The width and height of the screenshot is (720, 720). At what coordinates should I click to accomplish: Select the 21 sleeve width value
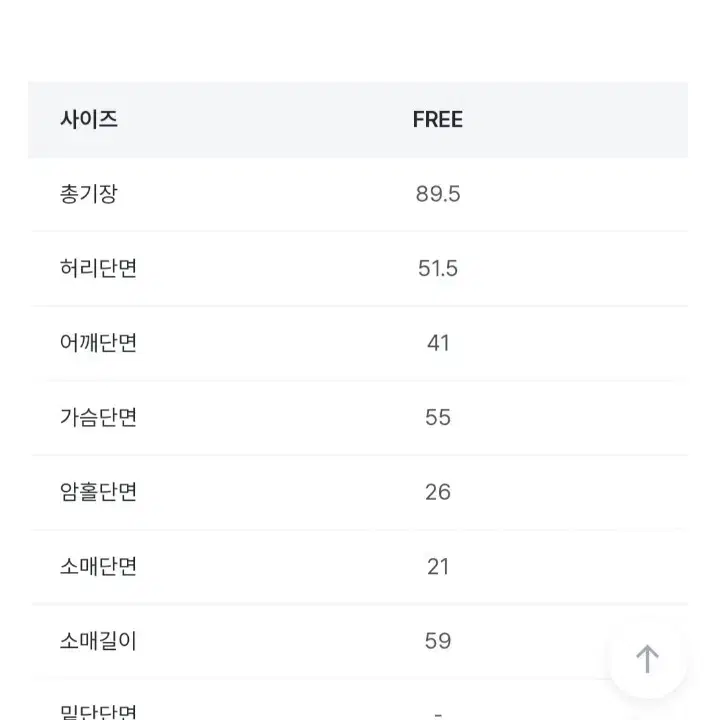(438, 567)
